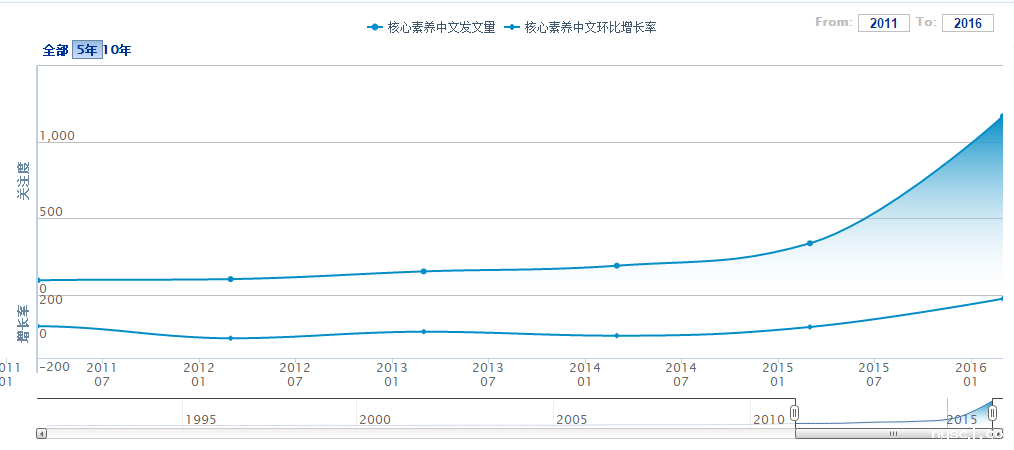Click the 2015 growth rate line marker

[810, 327]
